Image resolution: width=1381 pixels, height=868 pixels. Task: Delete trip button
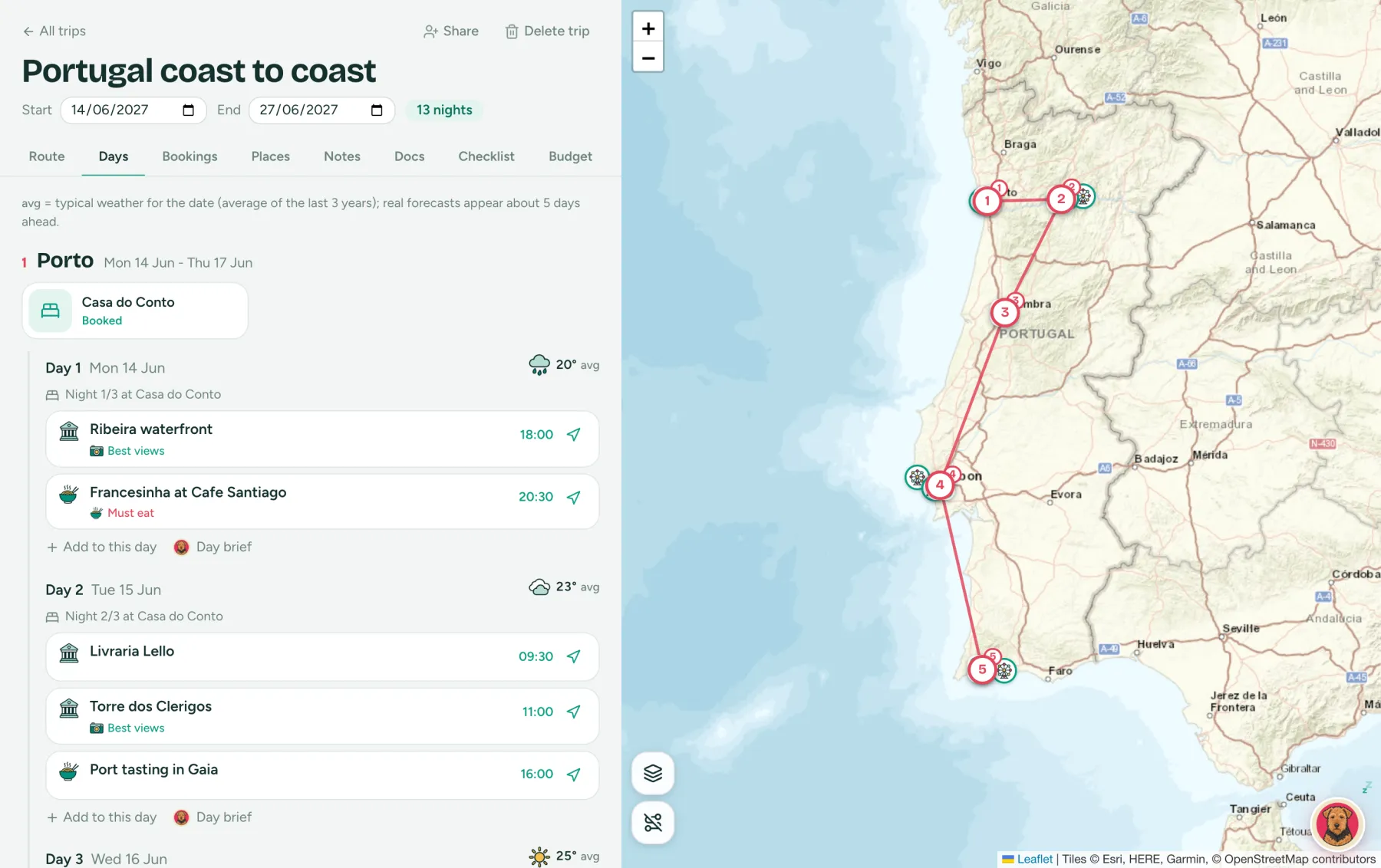547,31
